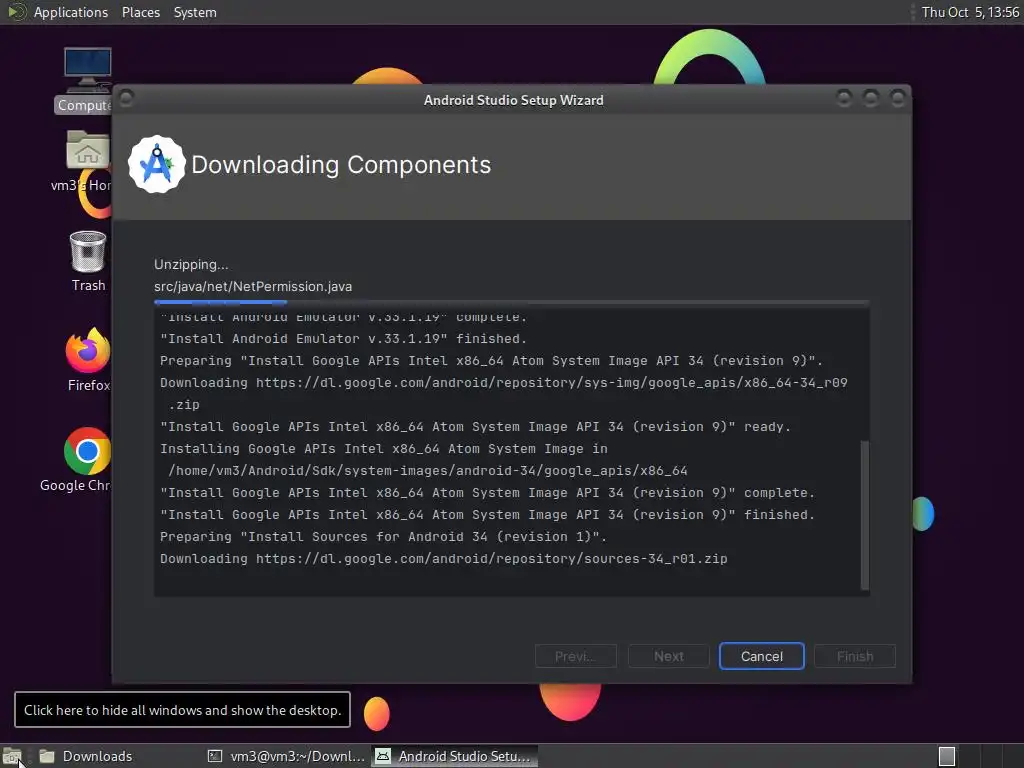This screenshot has height=768, width=1024.
Task: Click the 'Downloading Components' heading
Action: click(x=341, y=165)
